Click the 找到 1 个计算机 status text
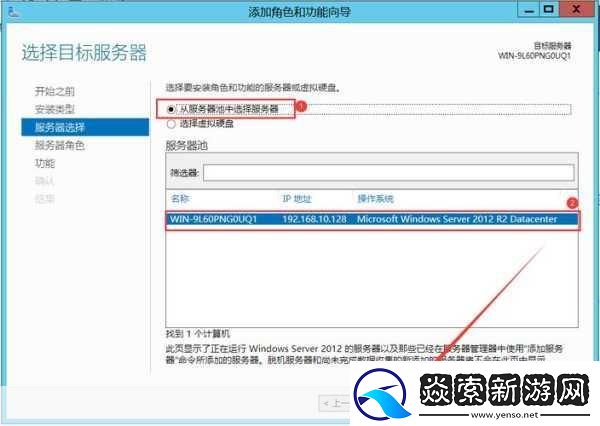Screen dimensions: 600x426 point(198,334)
